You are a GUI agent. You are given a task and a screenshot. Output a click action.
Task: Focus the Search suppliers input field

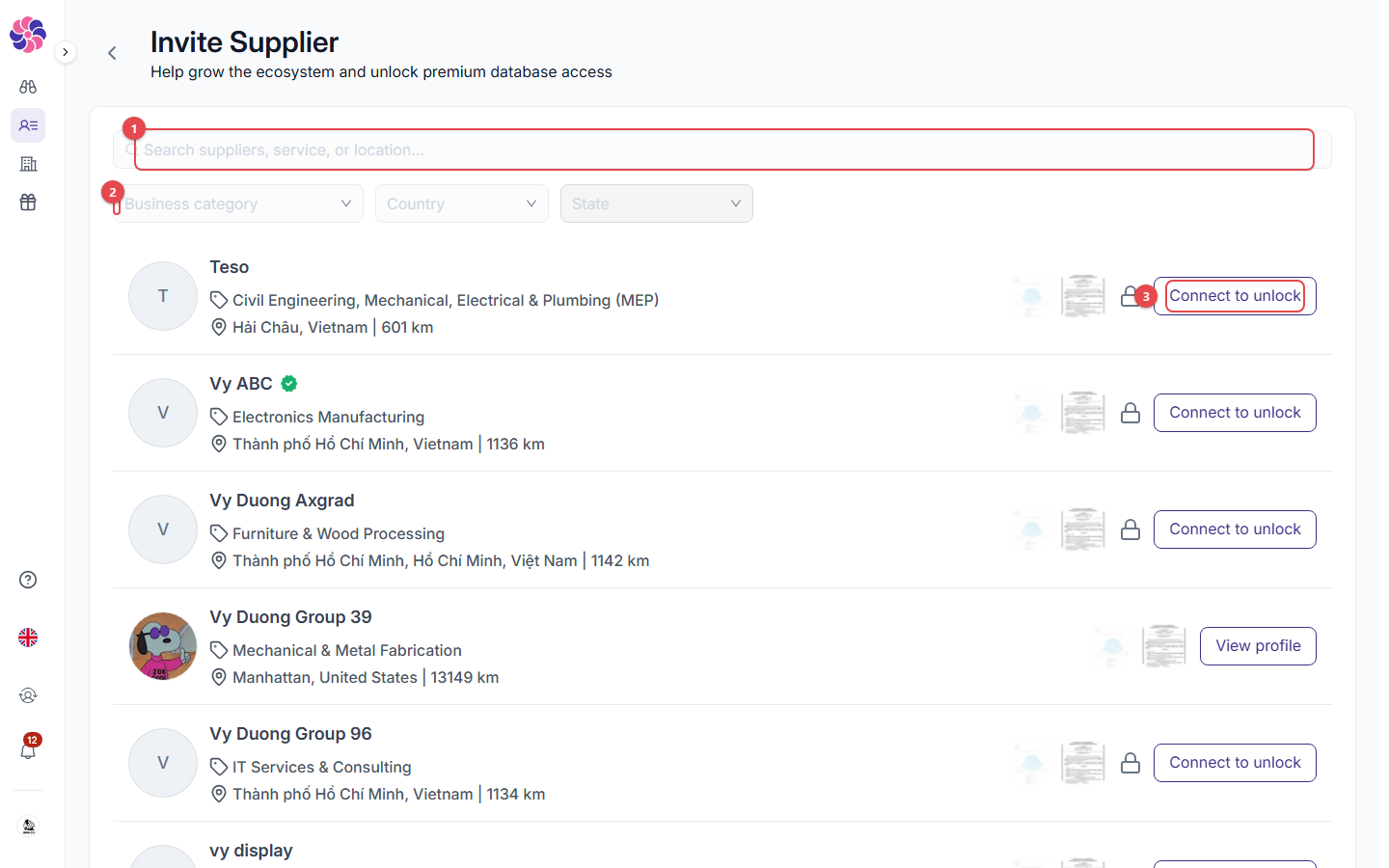(722, 149)
